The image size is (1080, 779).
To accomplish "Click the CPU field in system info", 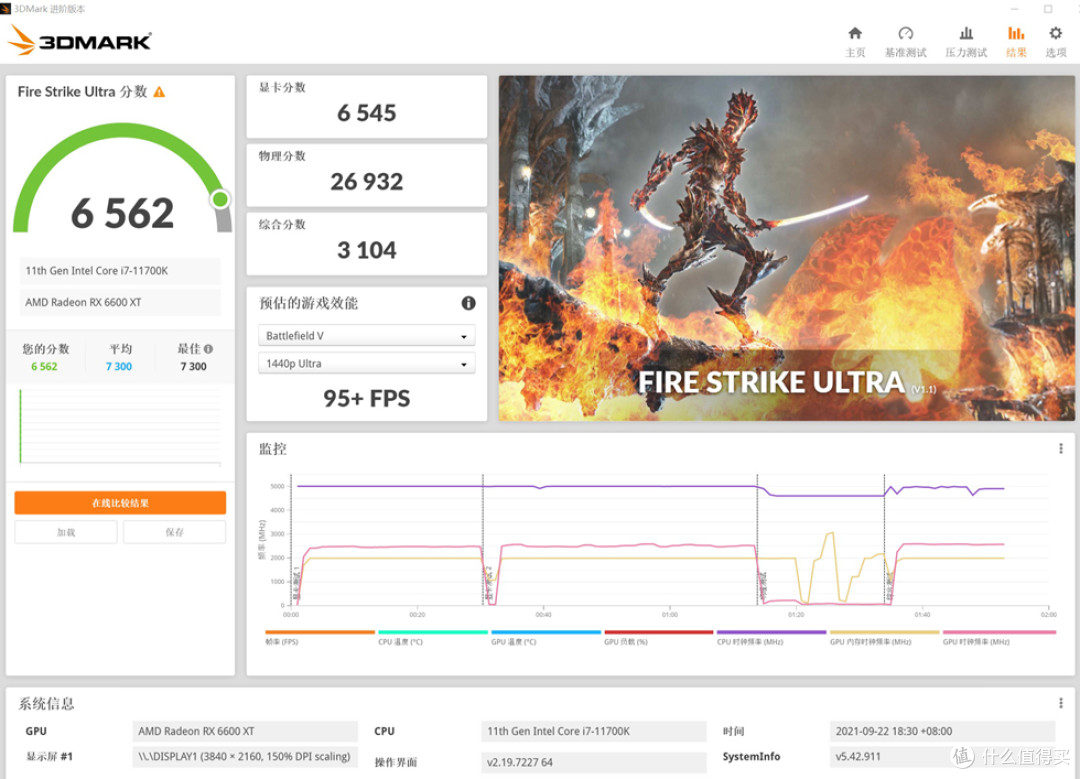I will [594, 731].
